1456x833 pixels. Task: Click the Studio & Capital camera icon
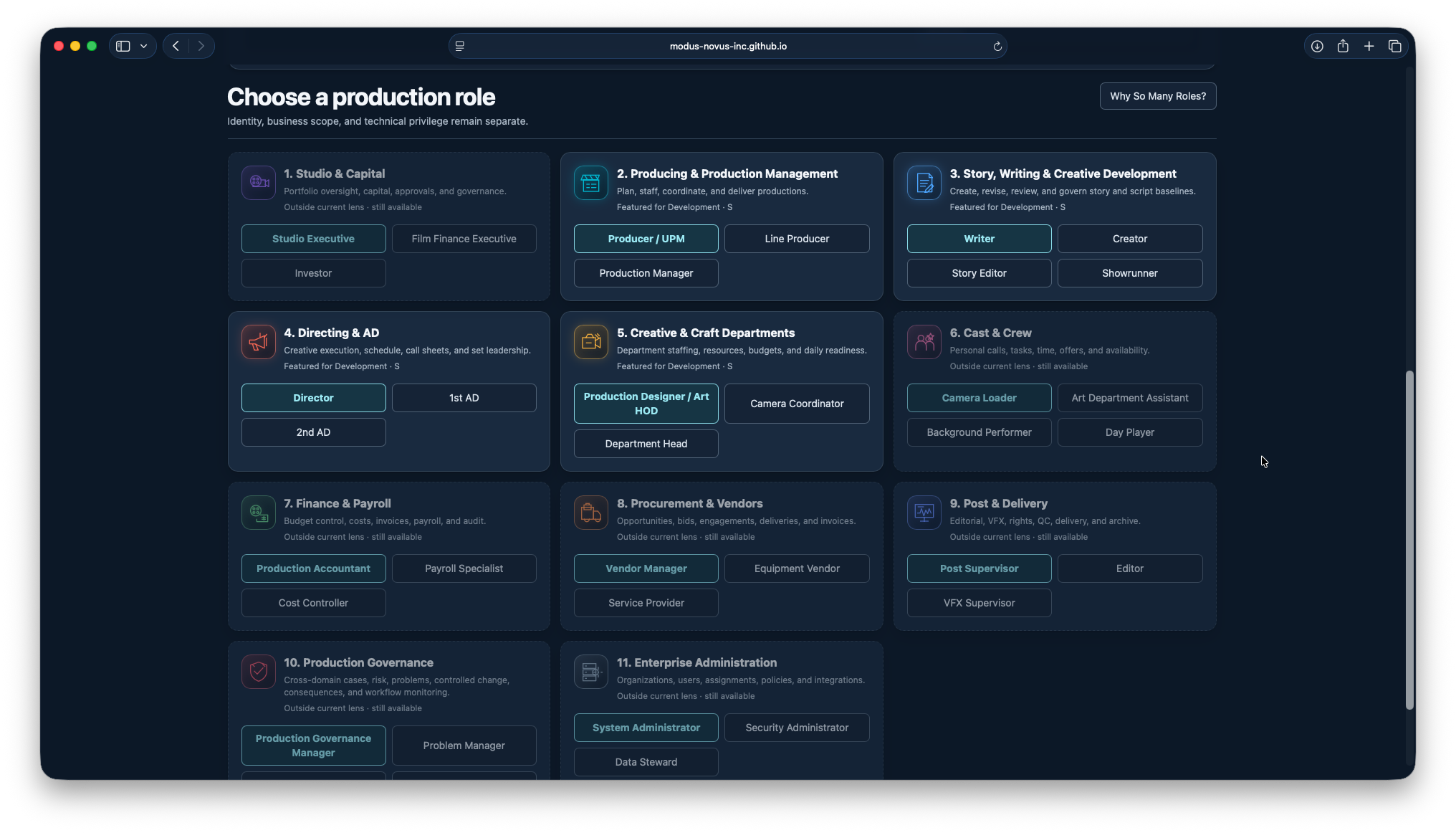(x=259, y=182)
